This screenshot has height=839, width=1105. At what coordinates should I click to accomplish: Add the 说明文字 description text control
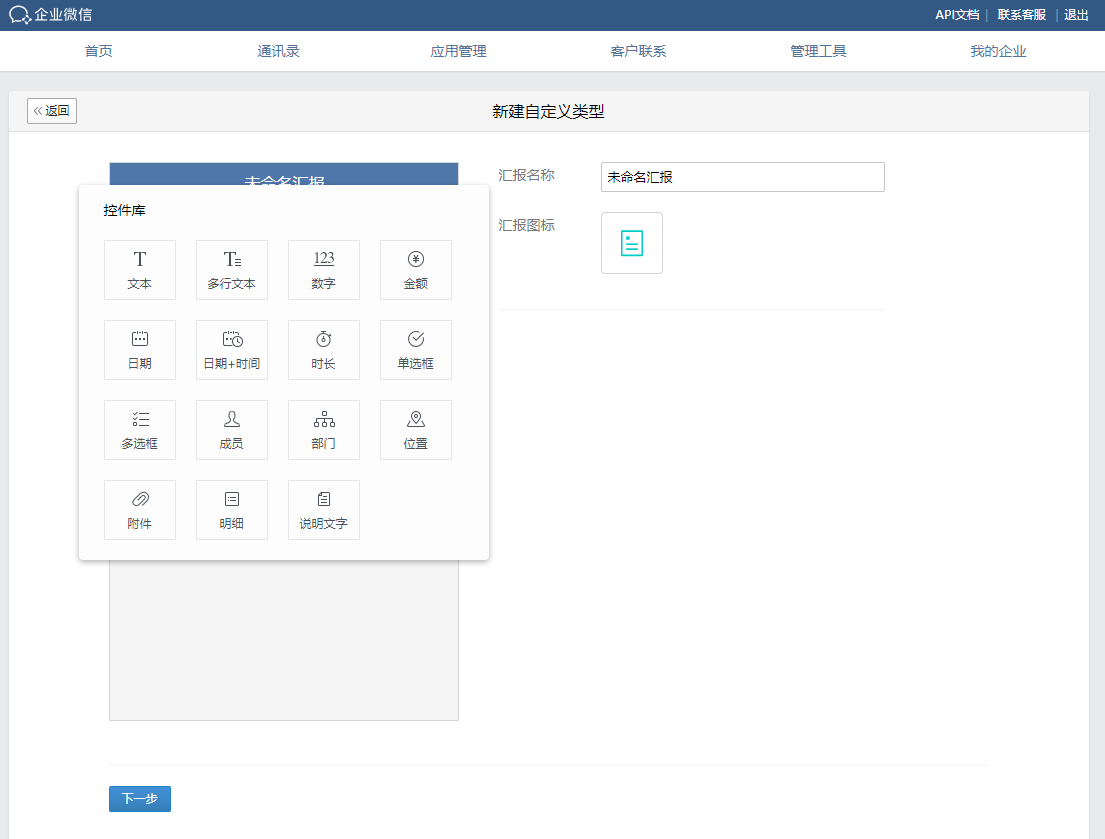tap(323, 510)
